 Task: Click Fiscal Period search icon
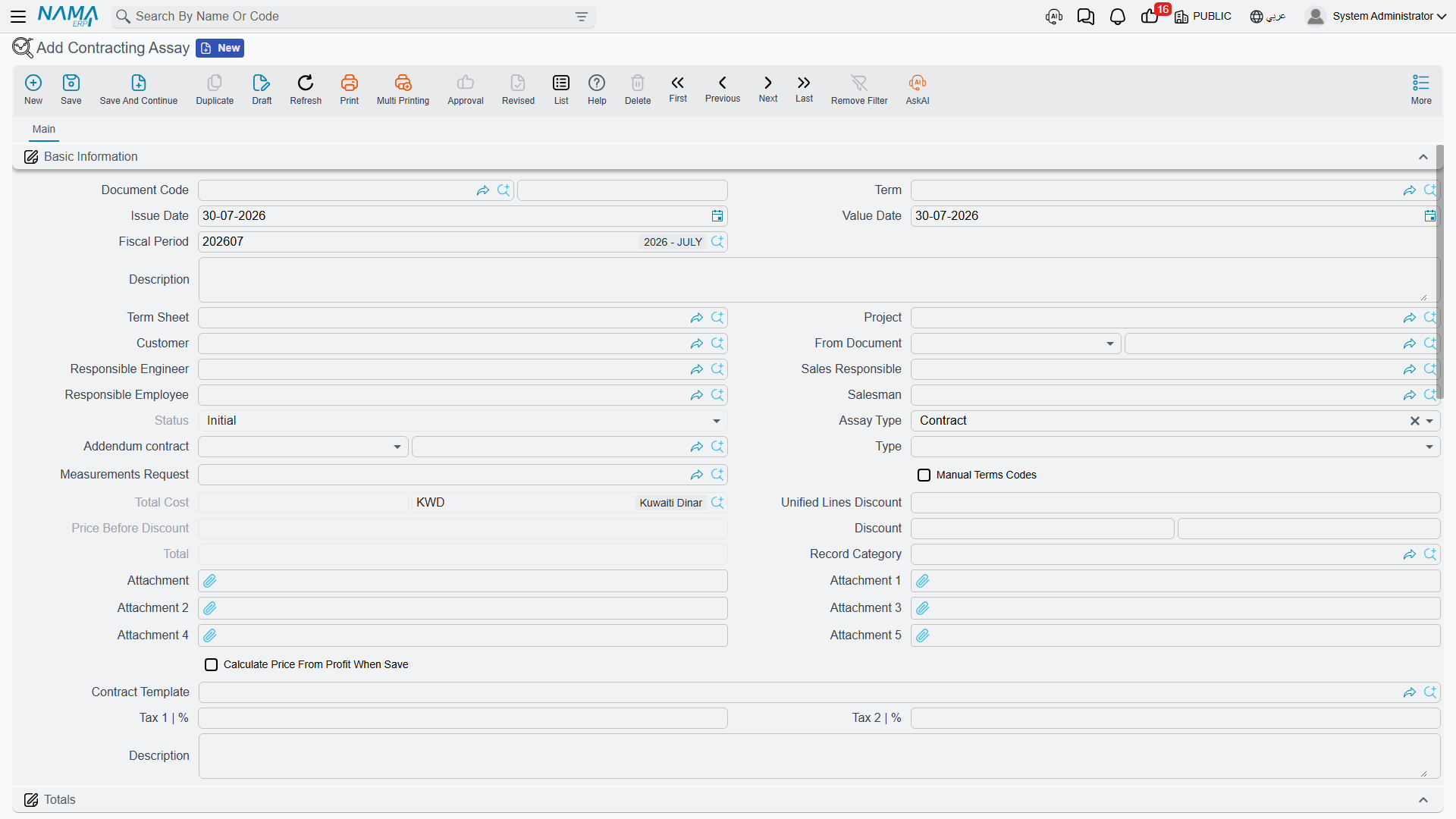(x=717, y=242)
